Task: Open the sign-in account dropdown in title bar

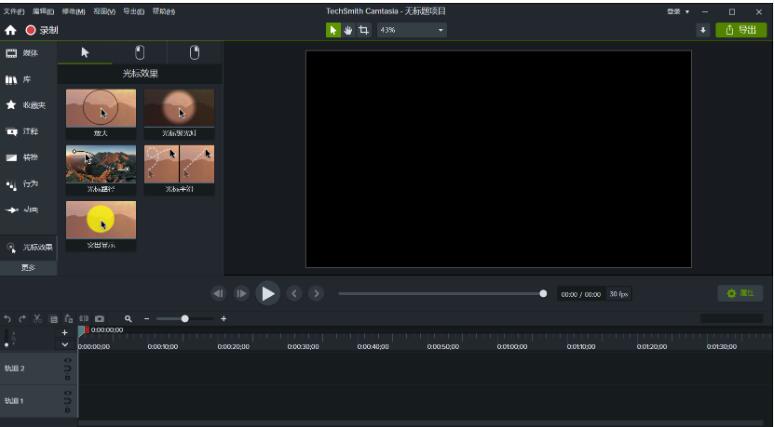Action: pos(678,11)
